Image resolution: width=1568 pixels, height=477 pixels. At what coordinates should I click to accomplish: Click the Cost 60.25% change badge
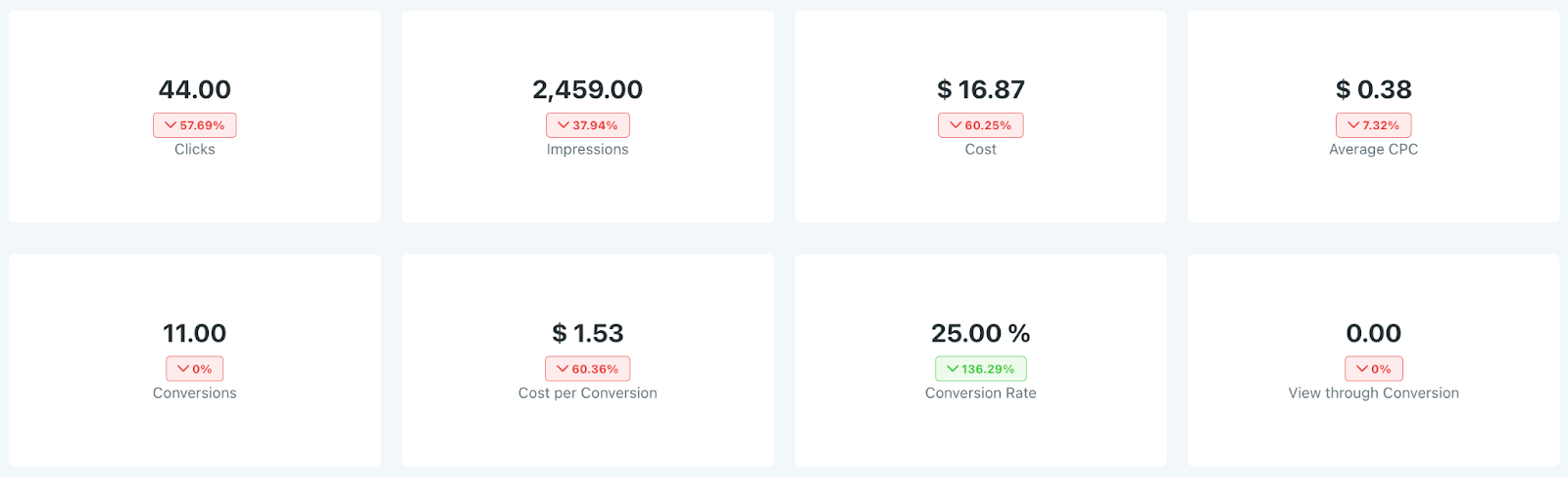click(981, 125)
